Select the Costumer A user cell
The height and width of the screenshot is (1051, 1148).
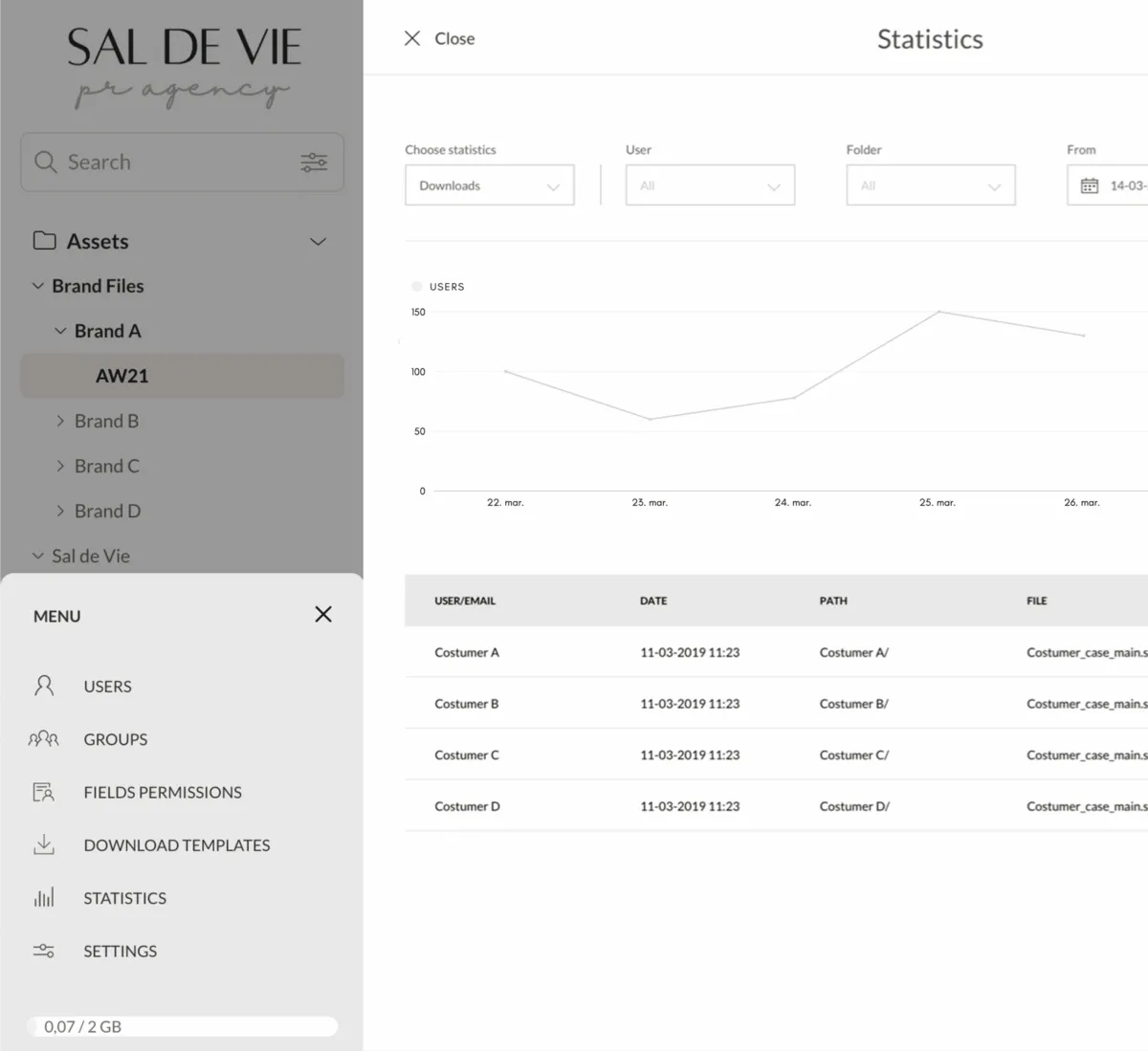click(467, 652)
